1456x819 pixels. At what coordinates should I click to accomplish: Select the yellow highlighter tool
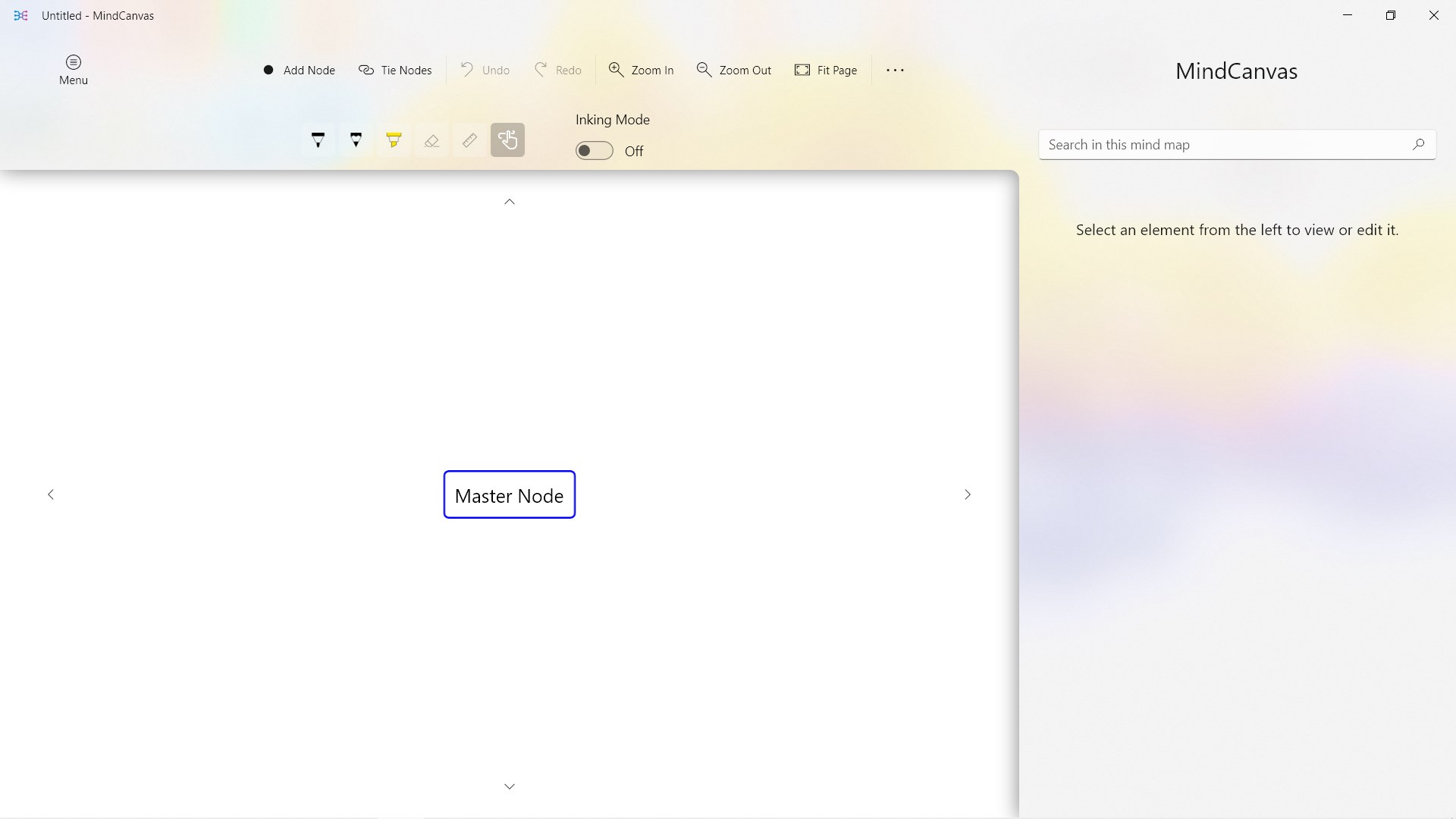[394, 140]
